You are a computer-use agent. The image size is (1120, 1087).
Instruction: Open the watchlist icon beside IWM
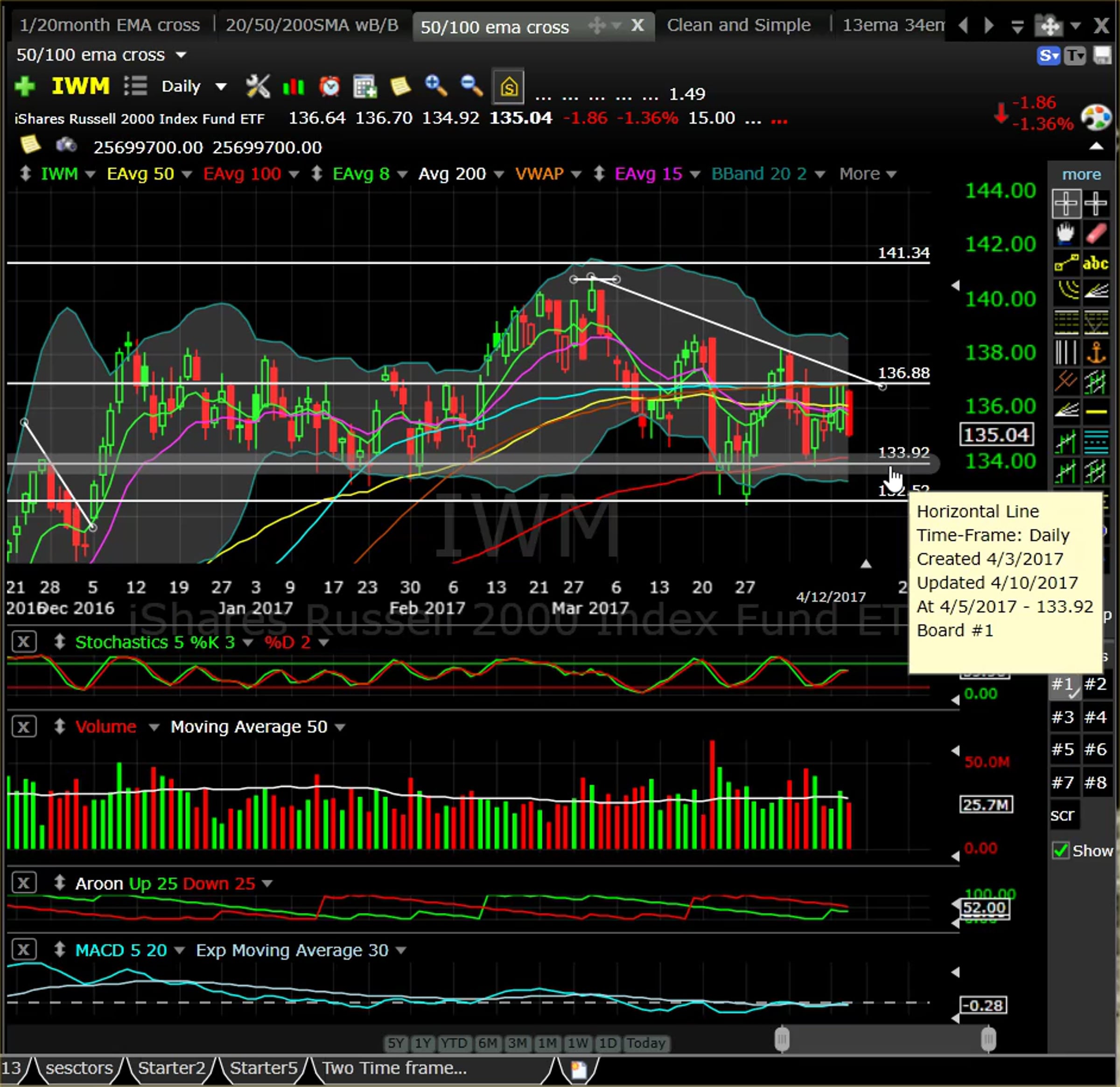click(135, 86)
